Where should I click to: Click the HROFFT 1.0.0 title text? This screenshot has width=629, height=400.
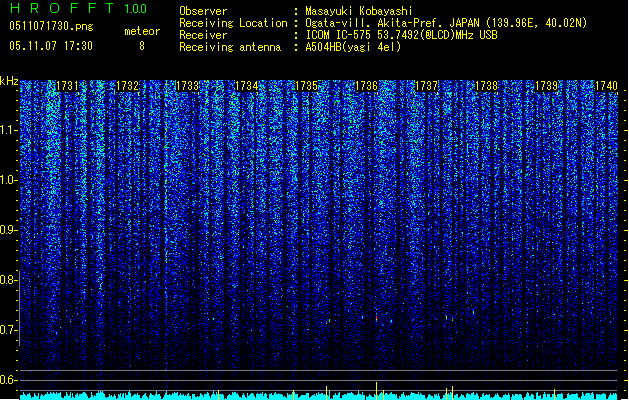tap(78, 8)
